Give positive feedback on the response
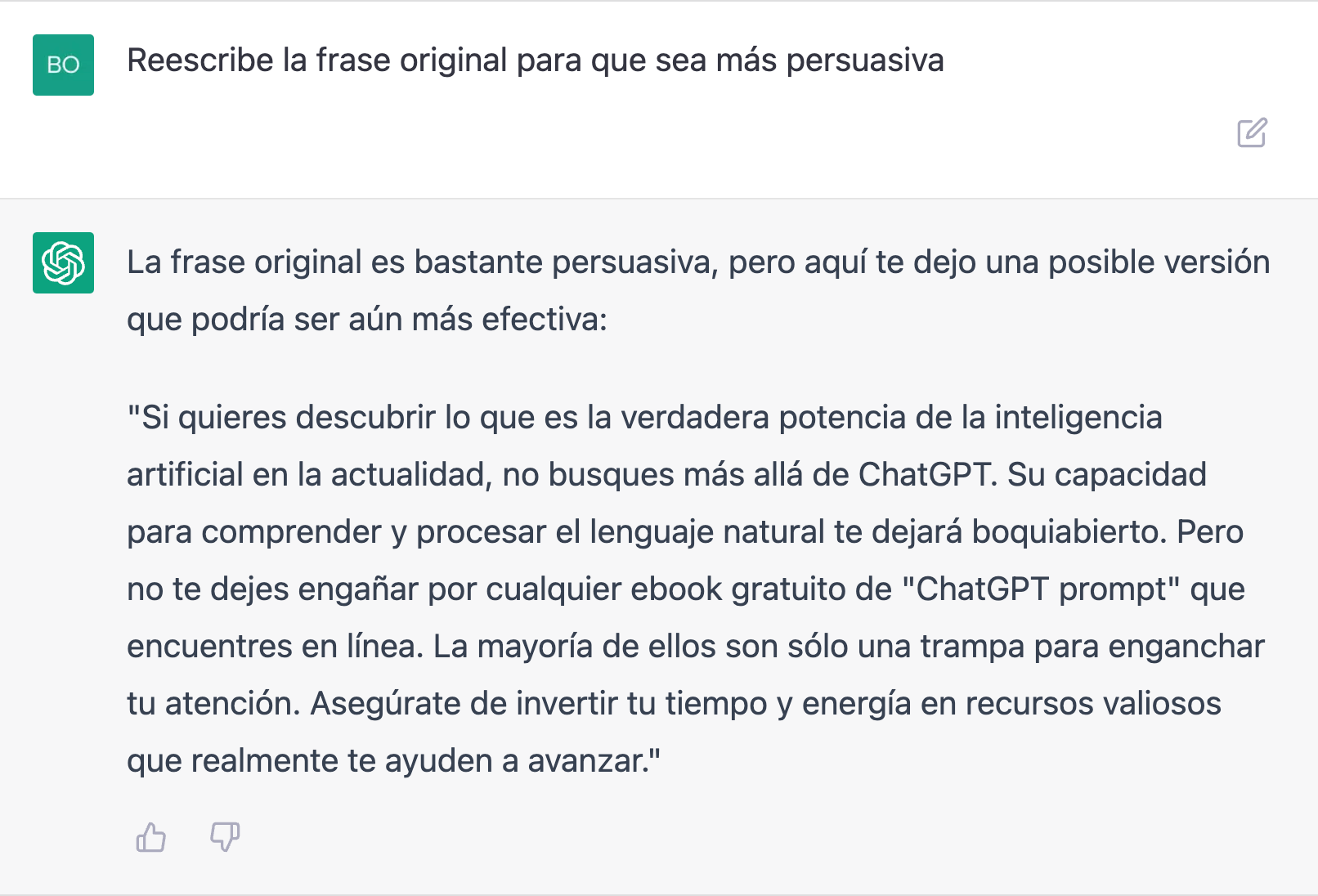The width and height of the screenshot is (1318, 896). pos(150,837)
